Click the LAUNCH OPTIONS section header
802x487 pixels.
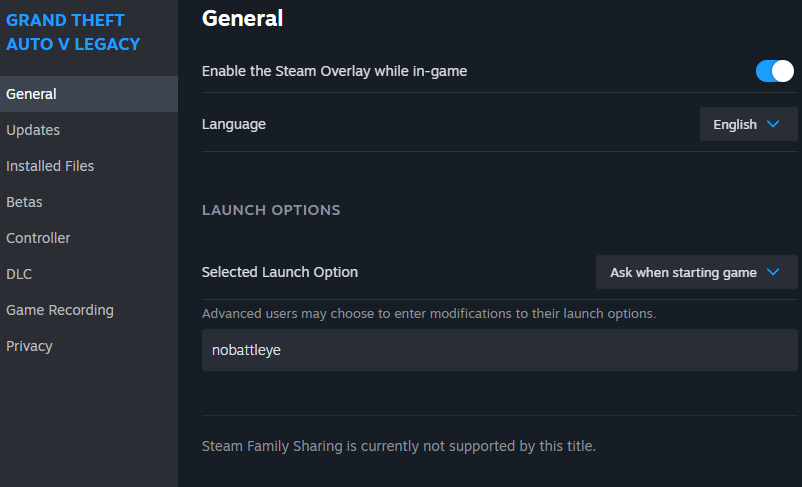tap(271, 210)
